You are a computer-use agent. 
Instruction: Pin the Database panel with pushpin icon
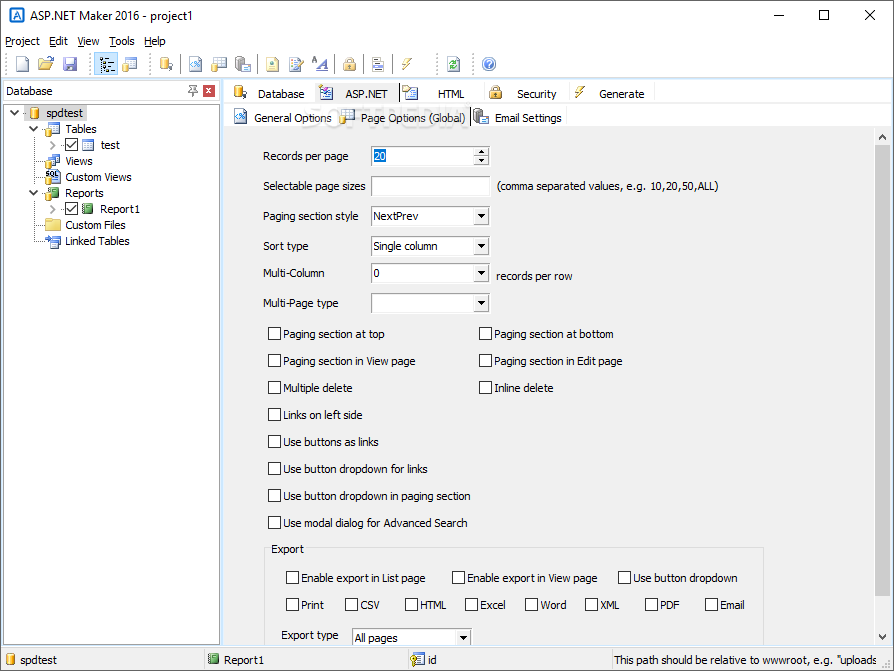(193, 91)
